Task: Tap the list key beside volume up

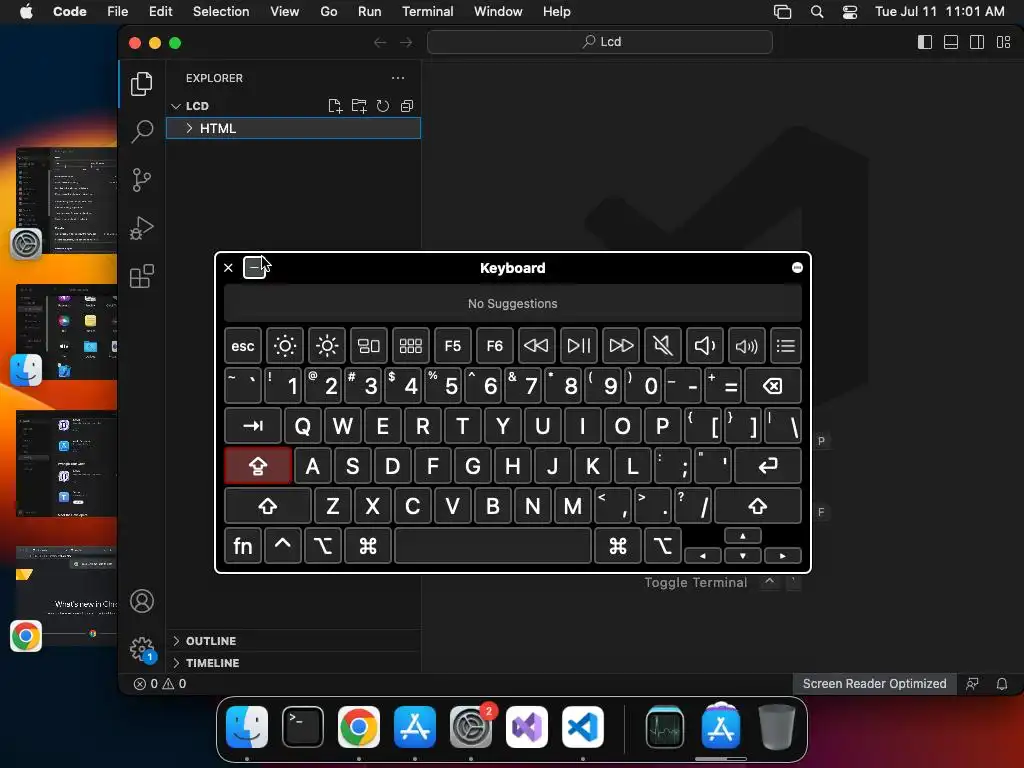Action: pos(786,345)
